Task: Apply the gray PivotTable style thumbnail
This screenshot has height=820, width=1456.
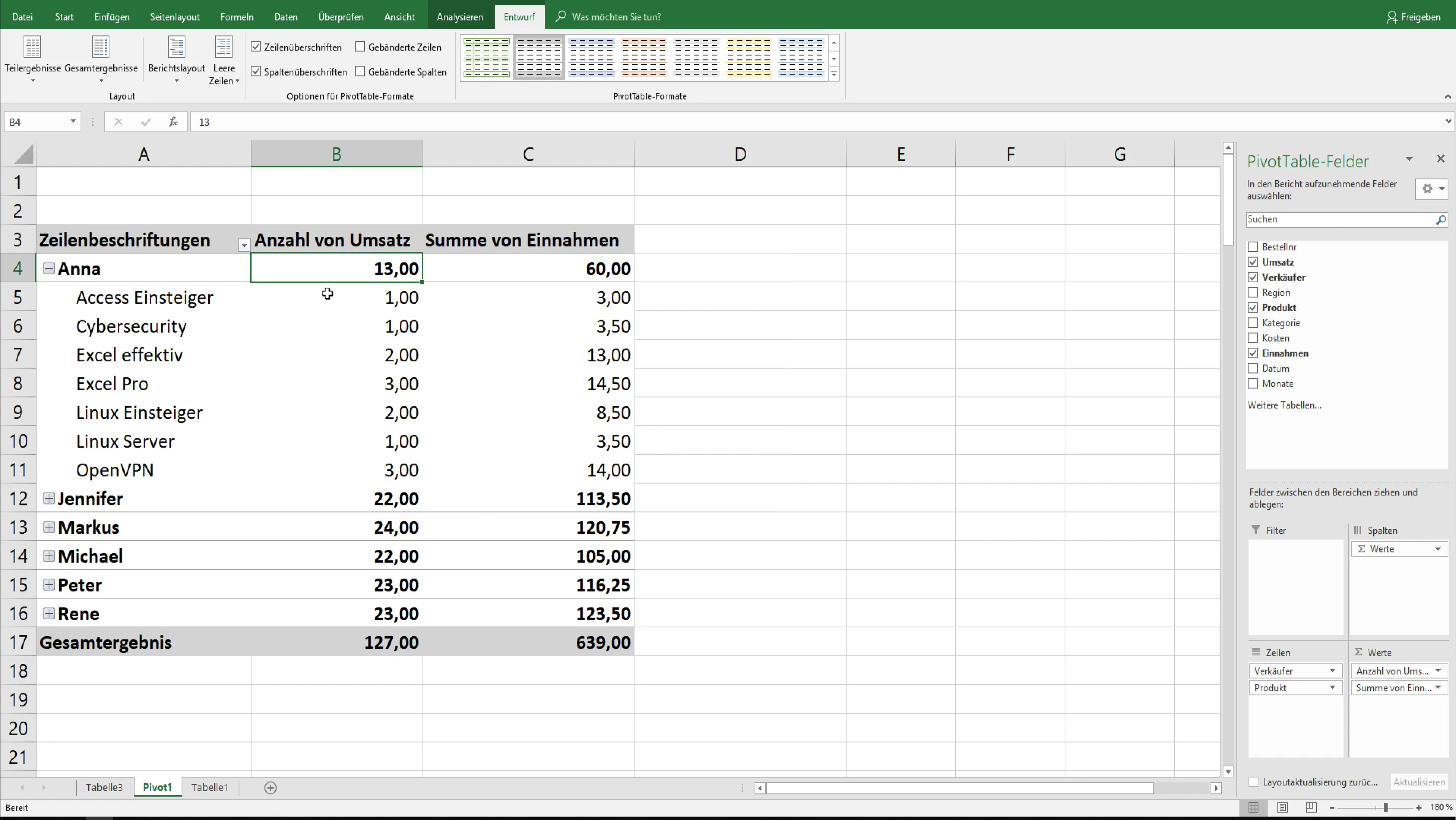Action: [539, 57]
